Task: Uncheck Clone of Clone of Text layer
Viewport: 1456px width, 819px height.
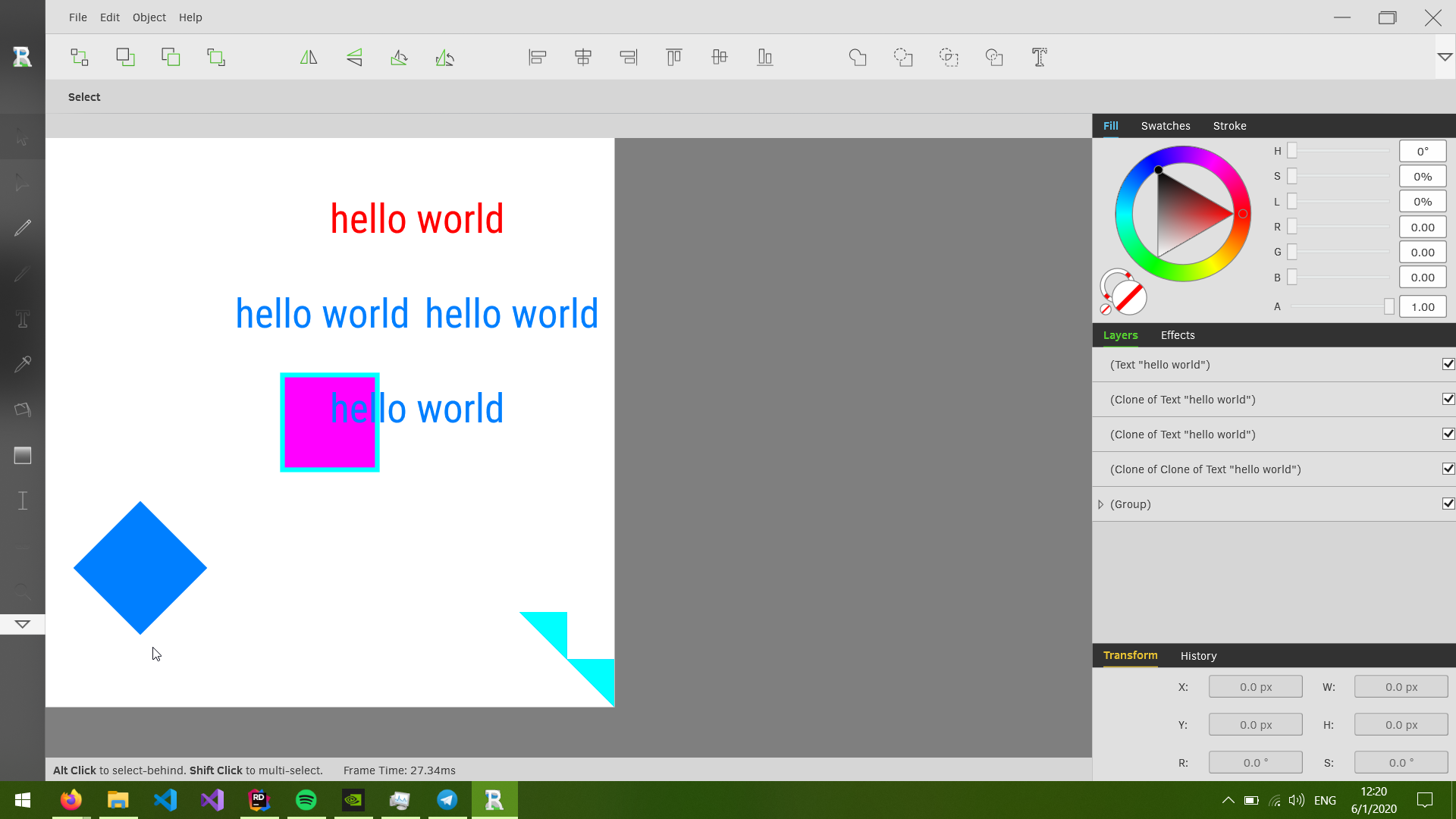Action: click(1448, 469)
